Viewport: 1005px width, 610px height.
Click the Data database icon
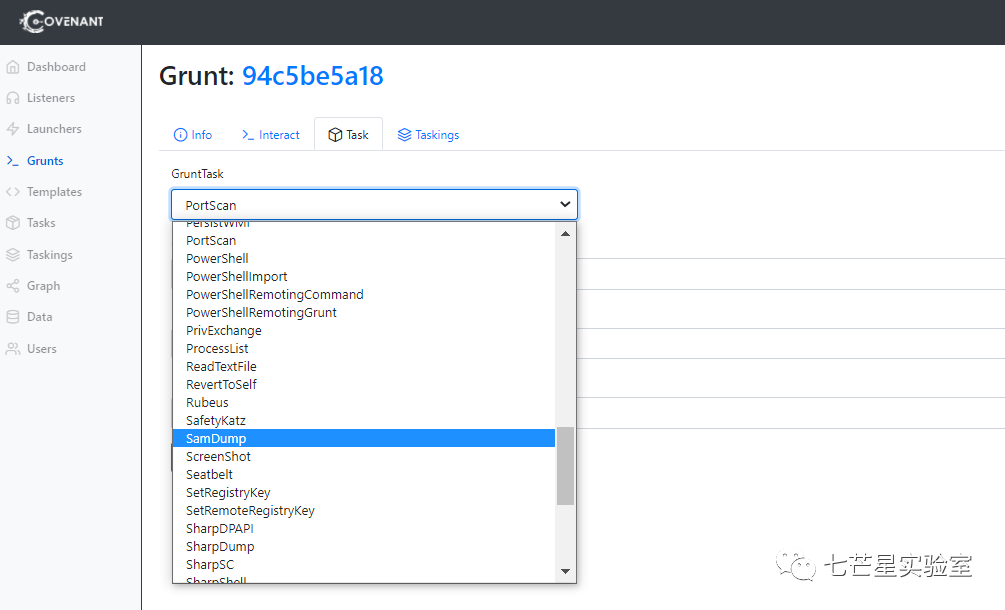[13, 317]
